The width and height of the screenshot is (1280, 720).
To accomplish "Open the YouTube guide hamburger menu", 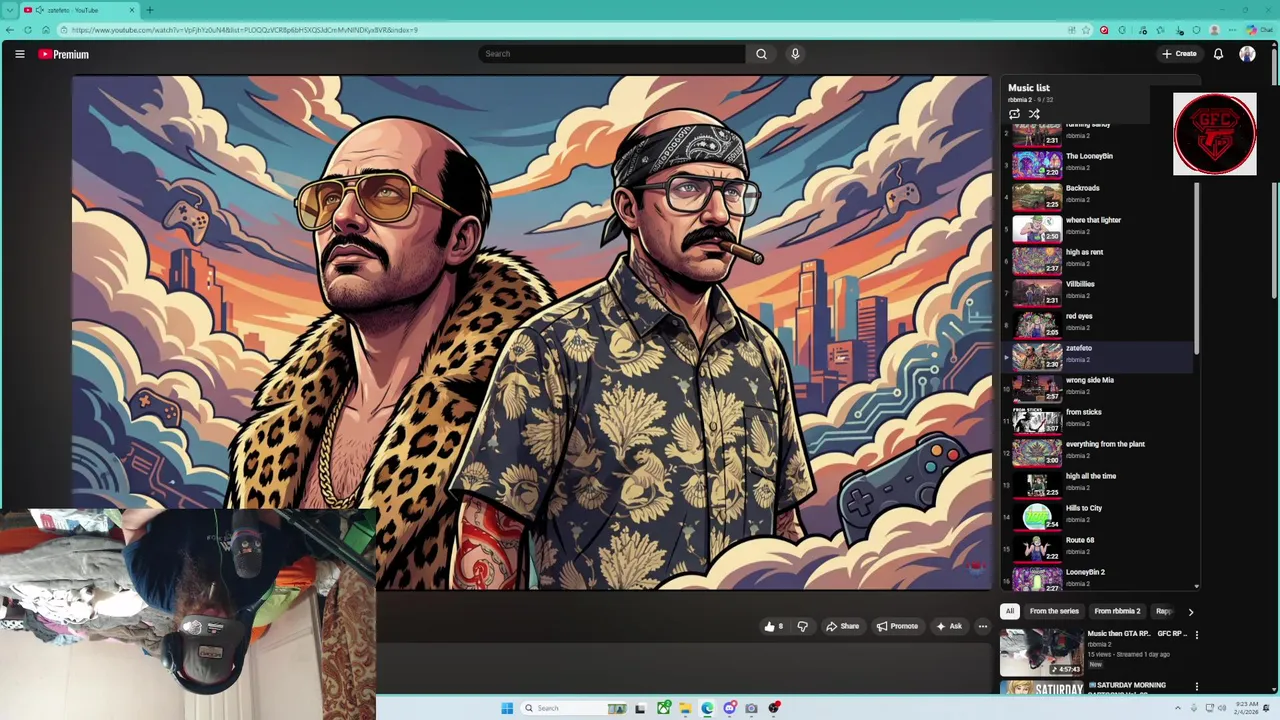I will tap(20, 54).
